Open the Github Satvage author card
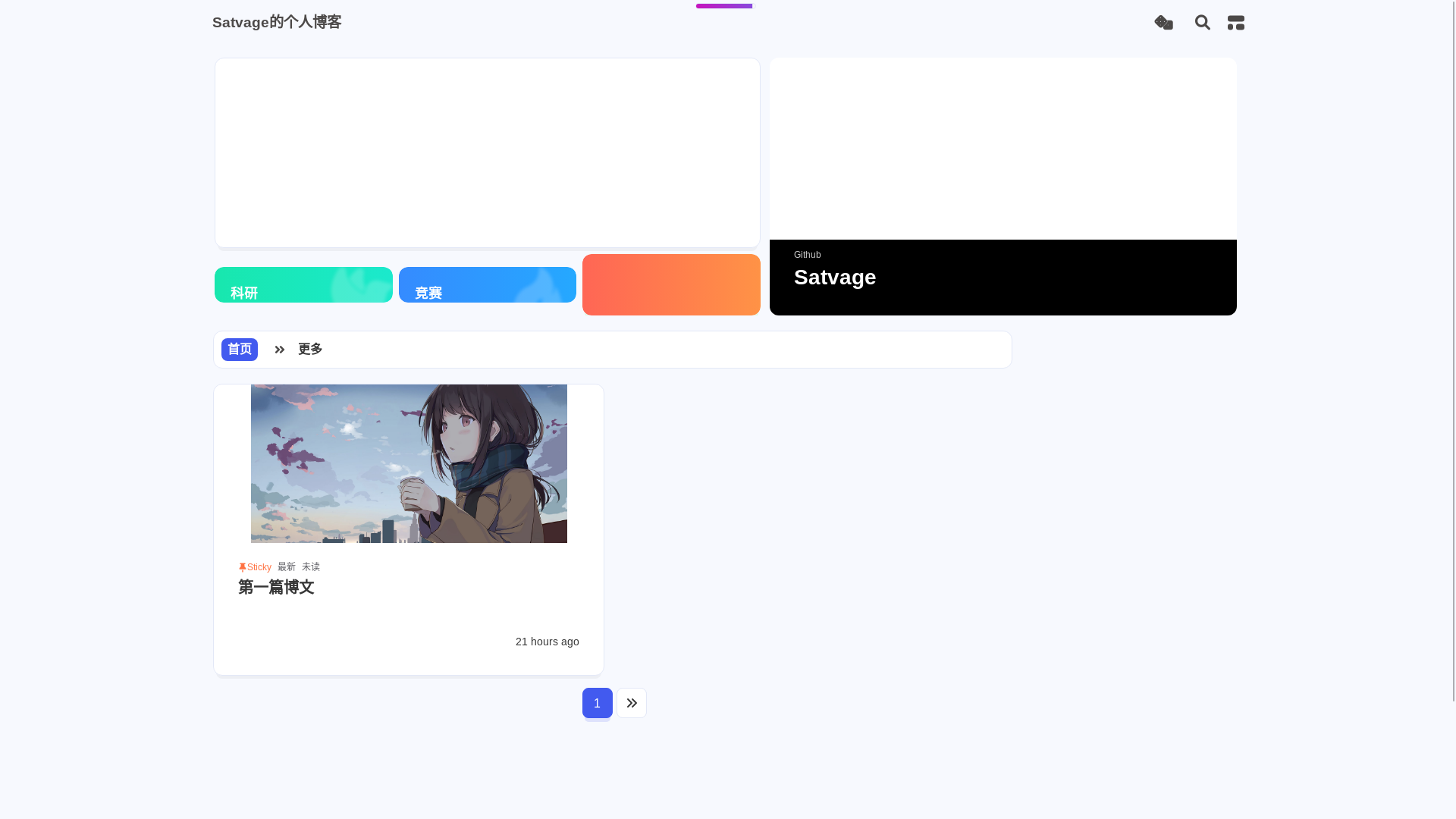This screenshot has height=819, width=1456. (x=1003, y=187)
